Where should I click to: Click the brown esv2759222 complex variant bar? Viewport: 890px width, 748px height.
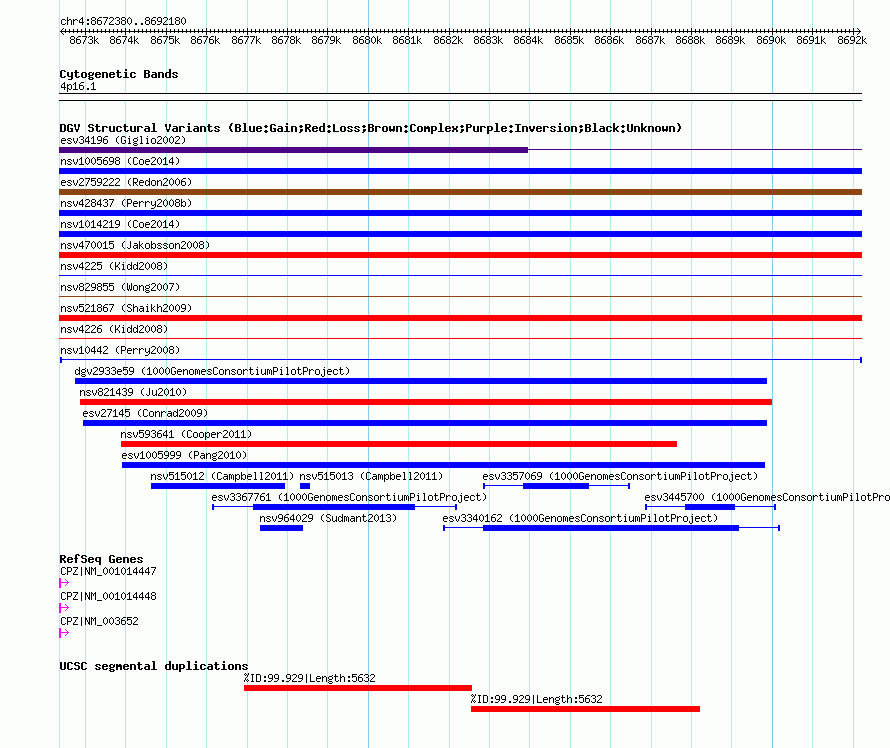[x=460, y=192]
